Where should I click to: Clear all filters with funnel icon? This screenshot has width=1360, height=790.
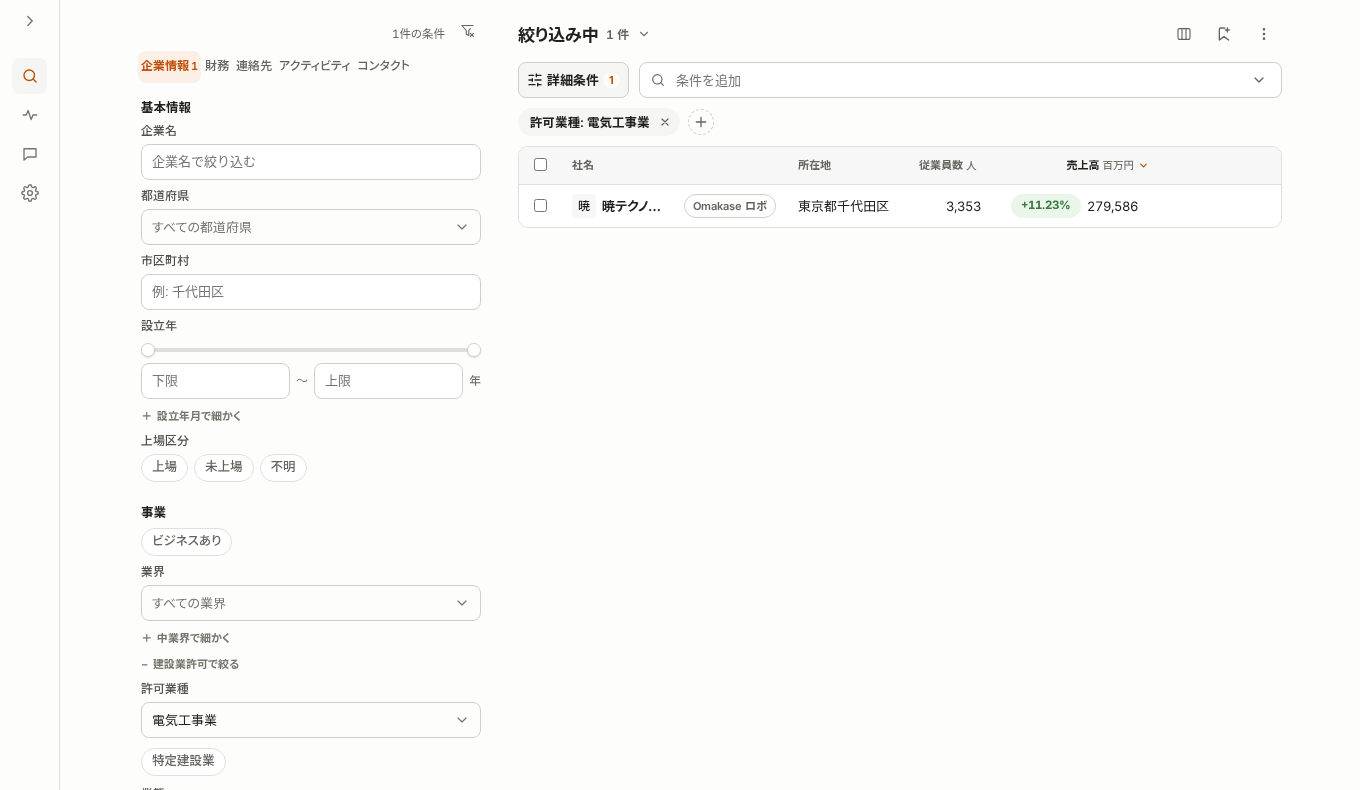tap(468, 32)
